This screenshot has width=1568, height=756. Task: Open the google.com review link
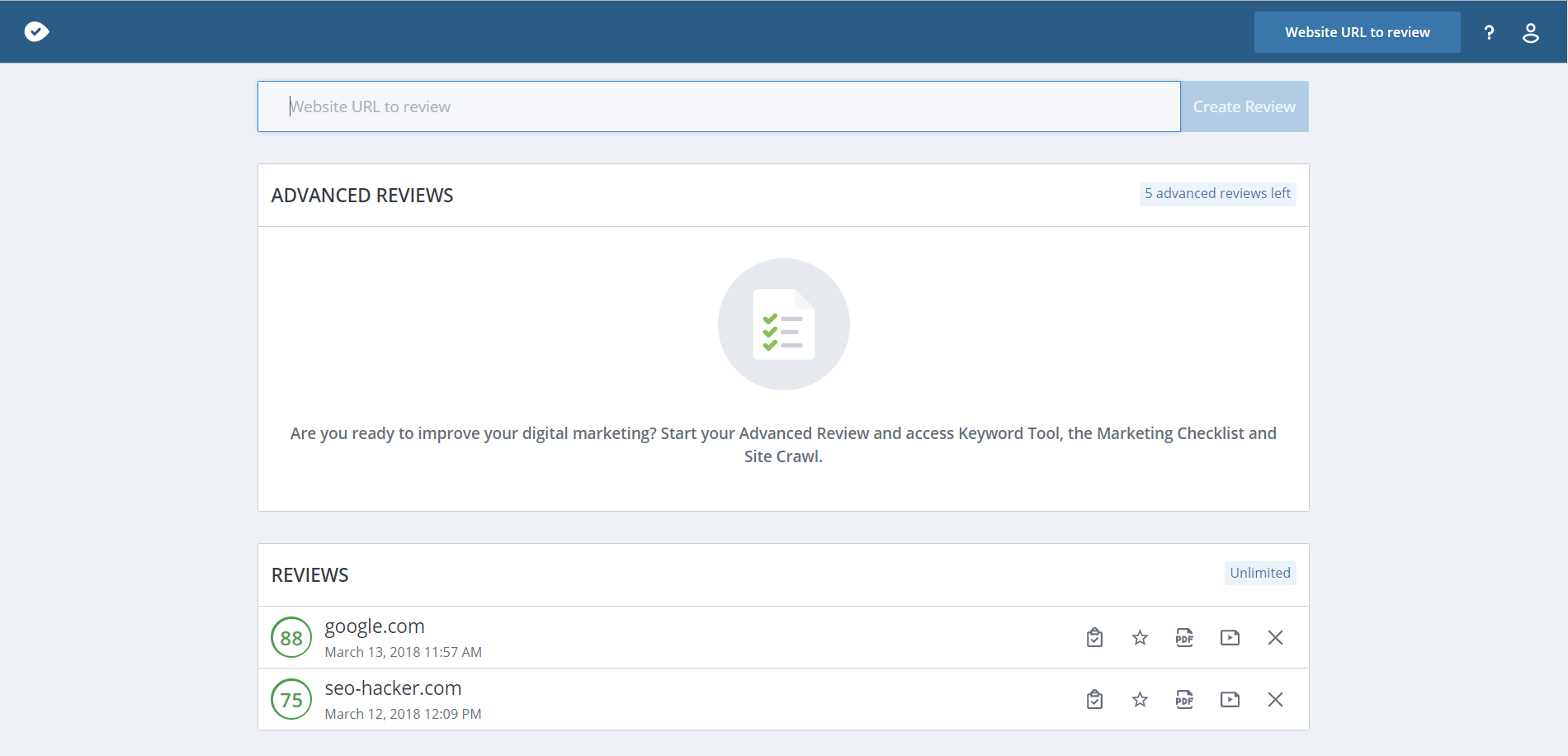click(375, 626)
